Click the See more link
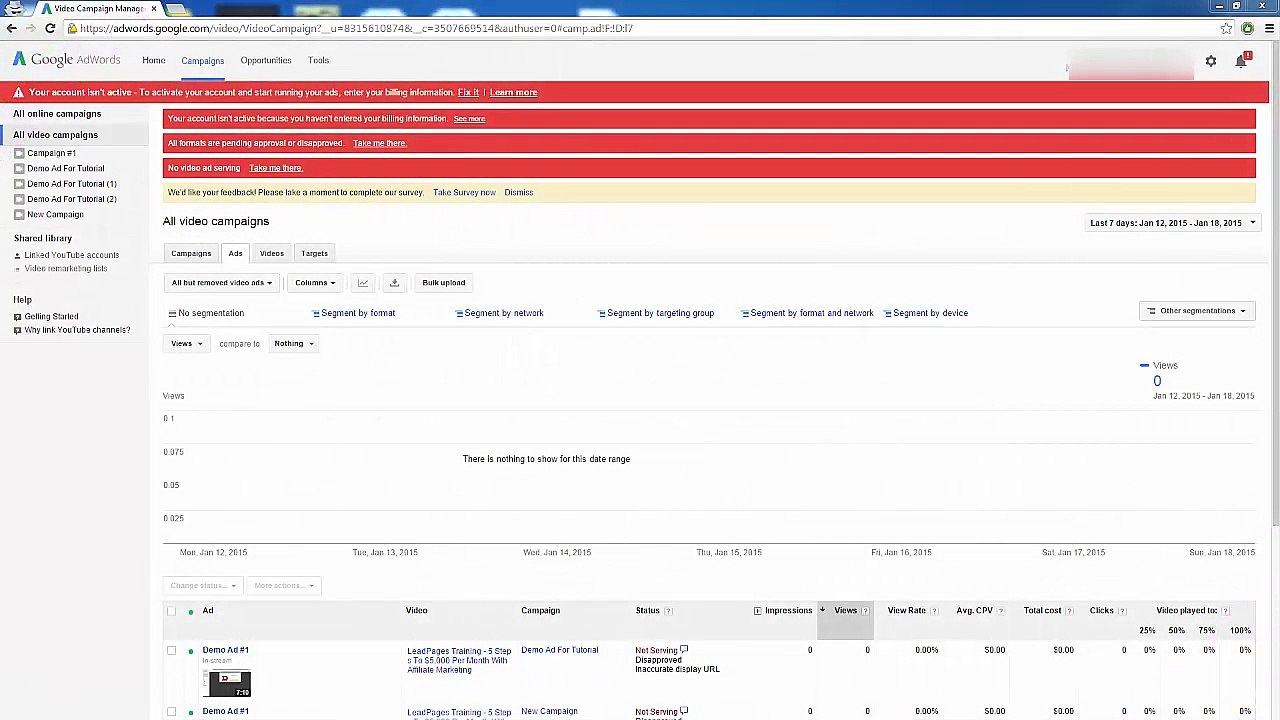 [469, 119]
